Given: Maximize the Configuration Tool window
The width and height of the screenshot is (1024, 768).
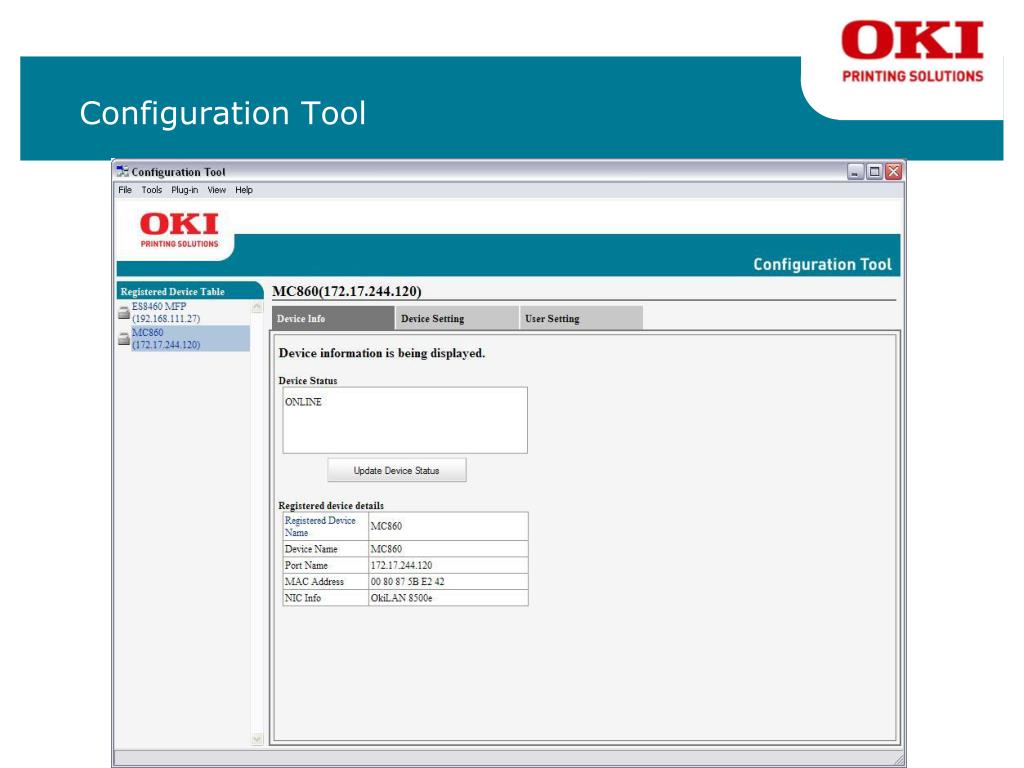Looking at the screenshot, I should tap(874, 172).
